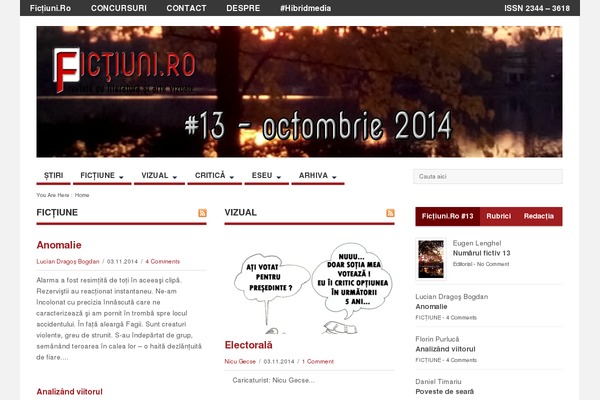Expand the FICȚIUNE menu dropdown arrow

(x=121, y=177)
